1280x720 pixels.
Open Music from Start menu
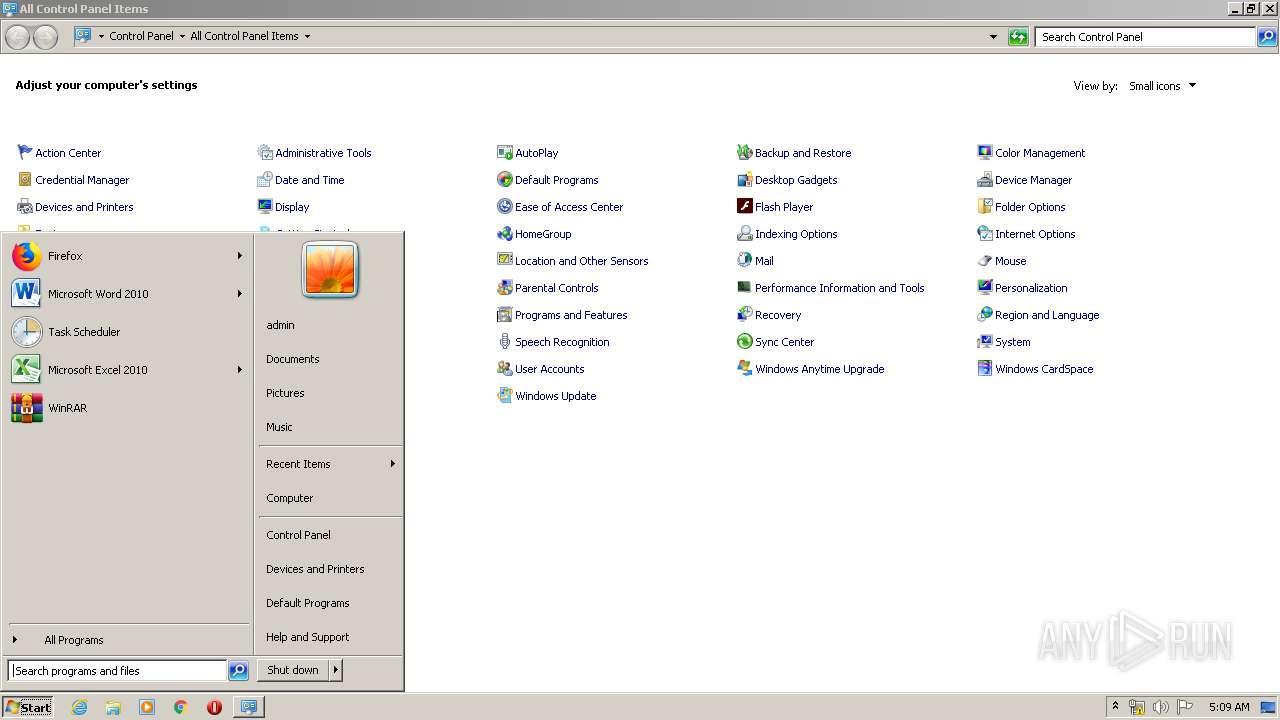point(279,427)
